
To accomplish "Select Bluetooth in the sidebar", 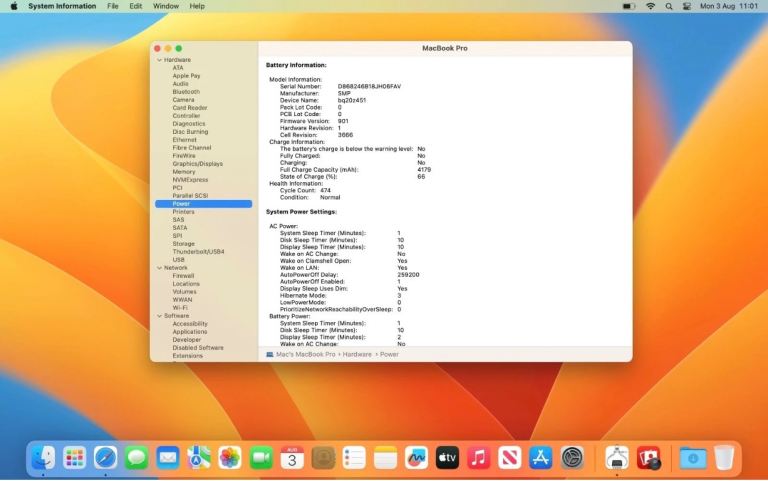I will 186,92.
